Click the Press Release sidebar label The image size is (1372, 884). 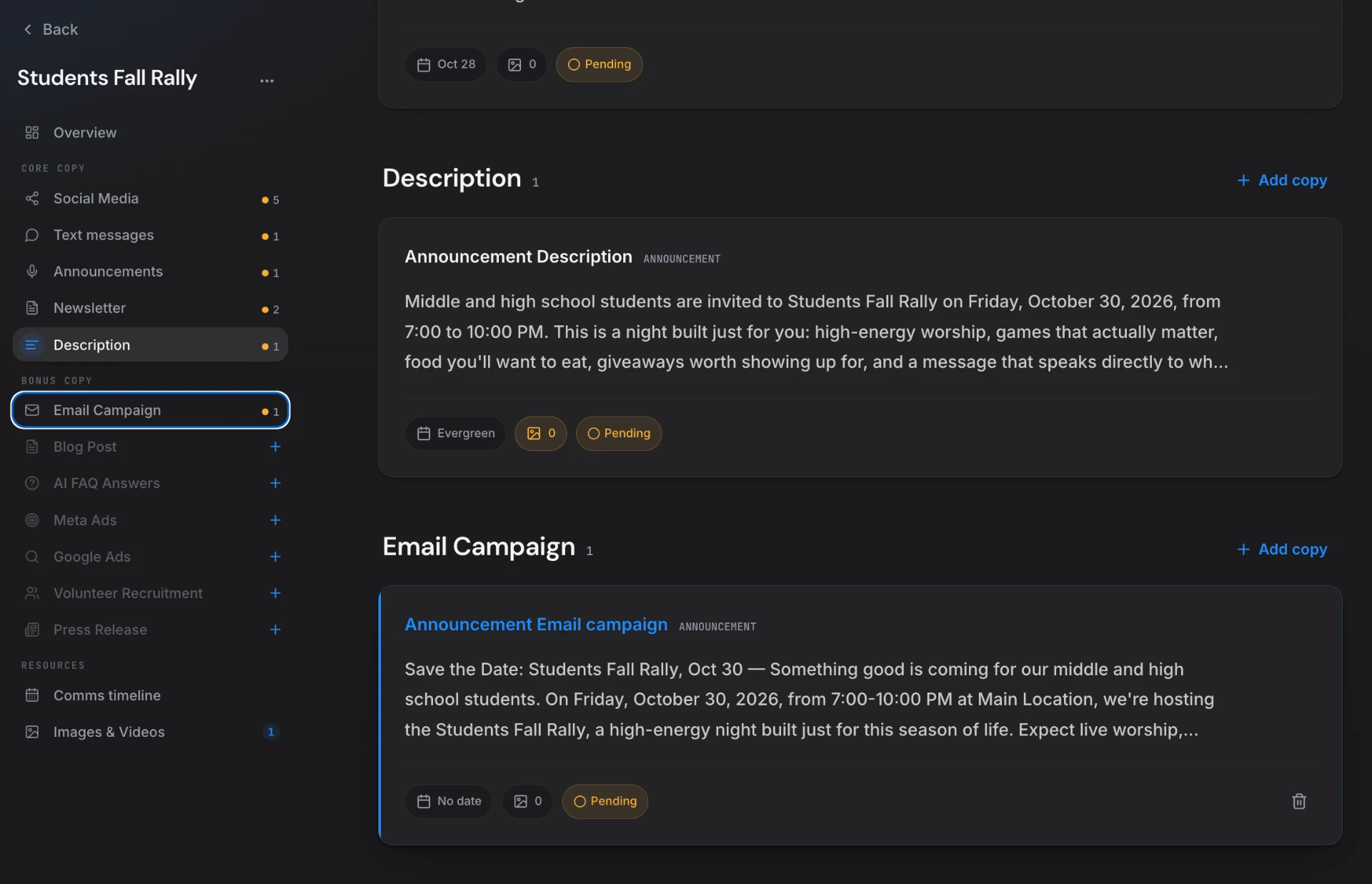tap(100, 630)
